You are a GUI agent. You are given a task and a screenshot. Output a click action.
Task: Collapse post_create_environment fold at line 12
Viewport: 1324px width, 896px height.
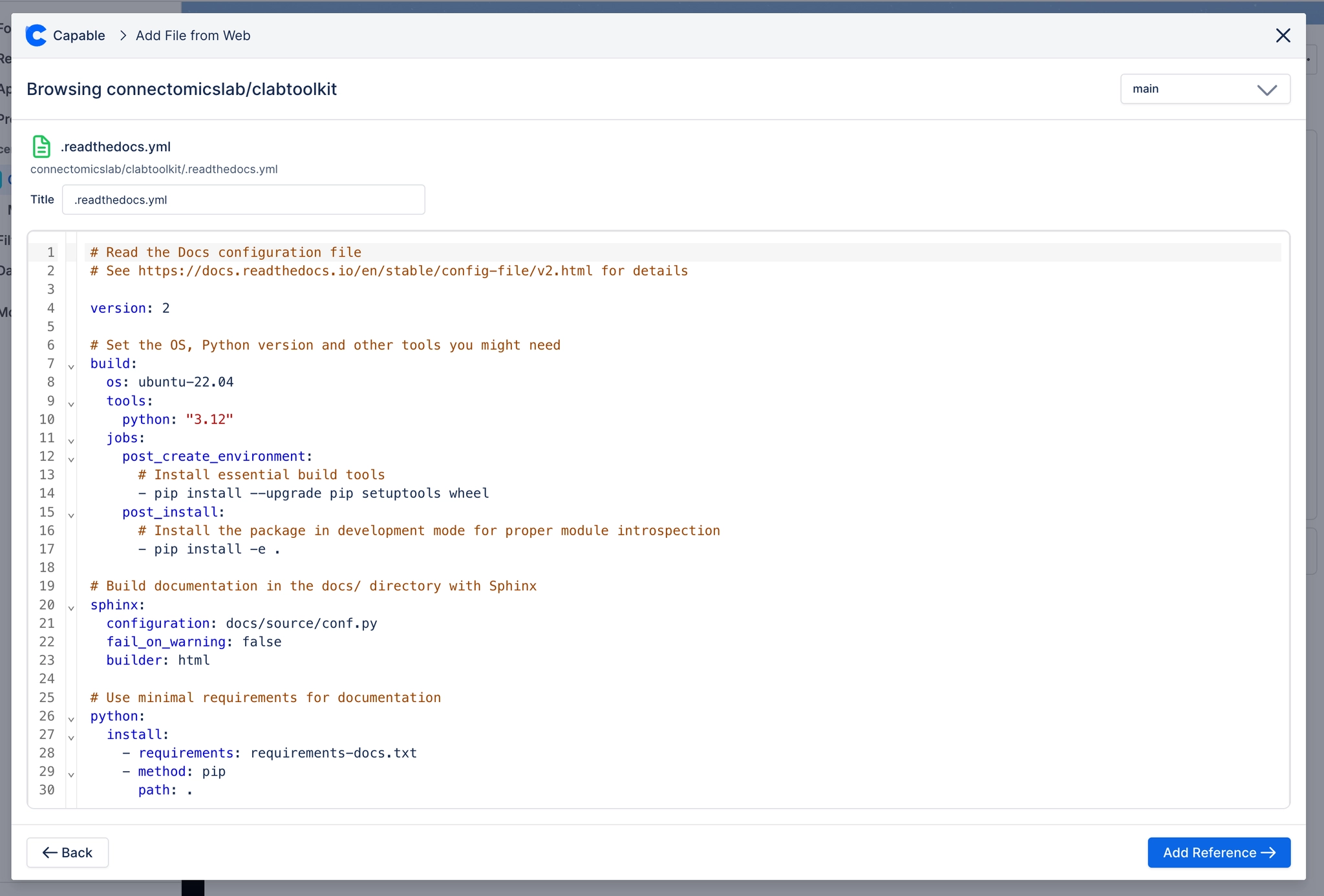point(71,460)
